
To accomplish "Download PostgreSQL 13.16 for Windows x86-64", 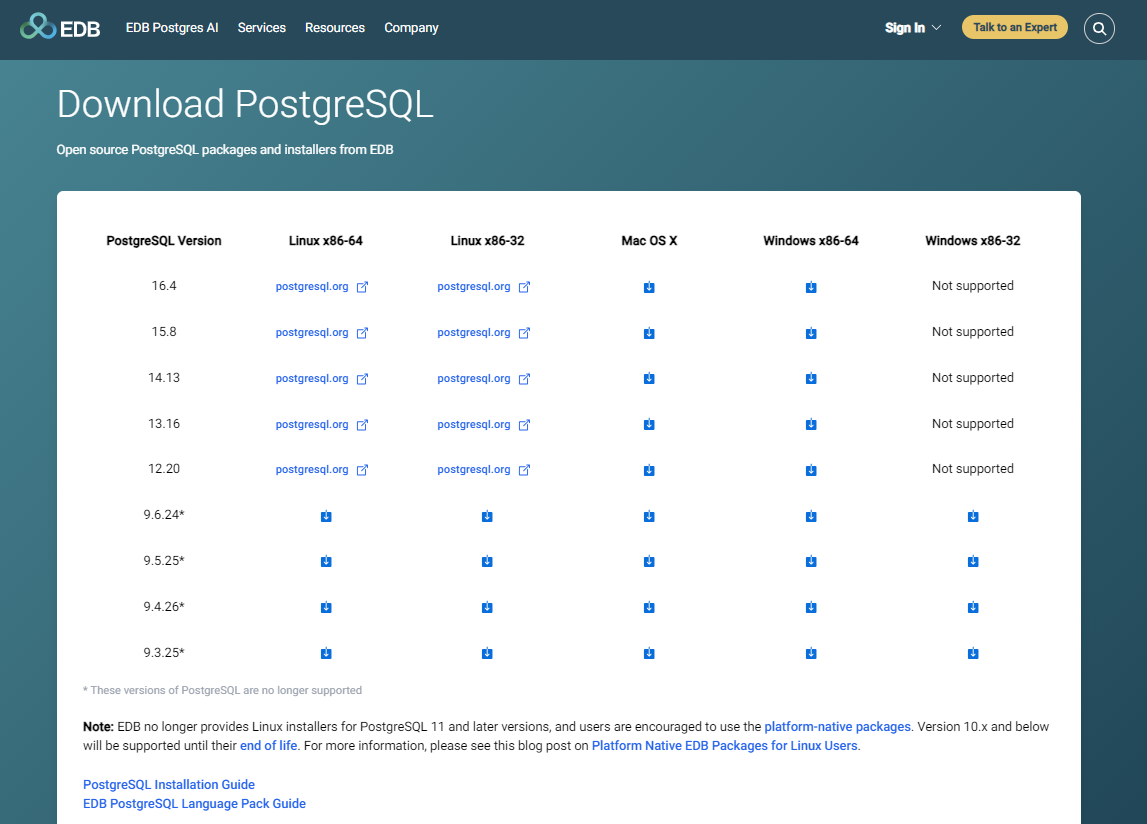I will click(811, 424).
